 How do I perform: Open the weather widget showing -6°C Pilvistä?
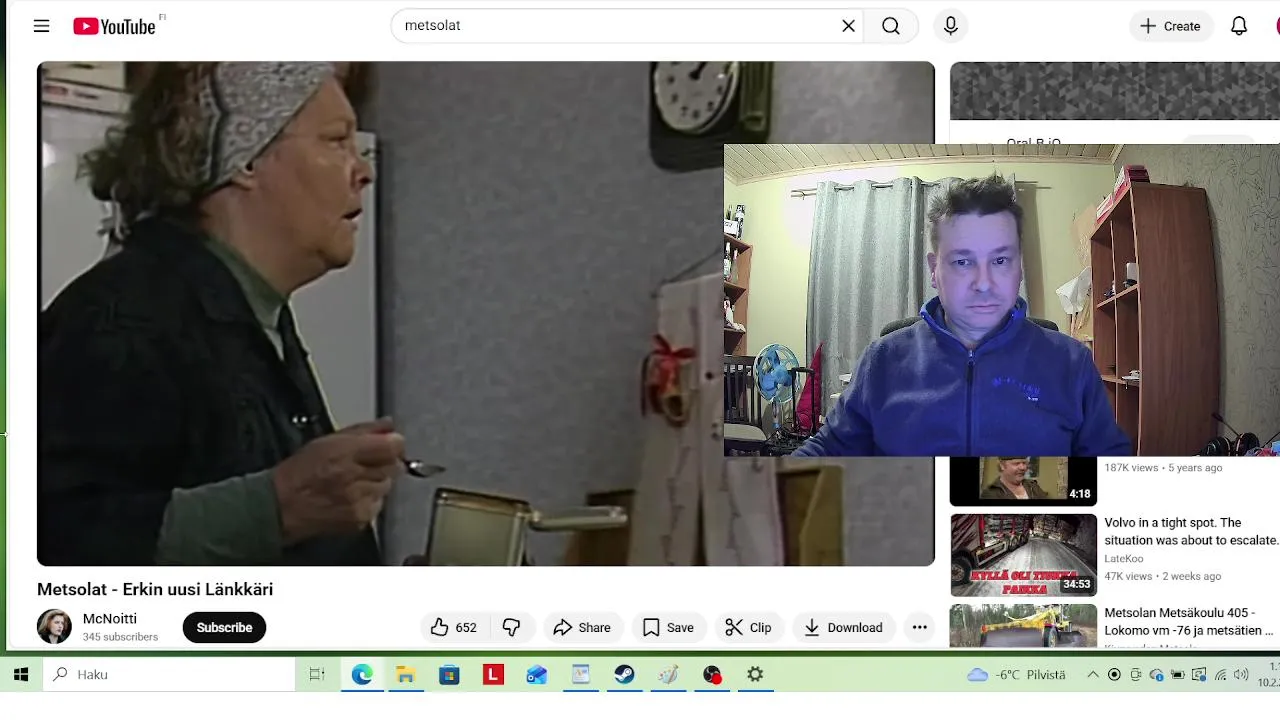1016,675
